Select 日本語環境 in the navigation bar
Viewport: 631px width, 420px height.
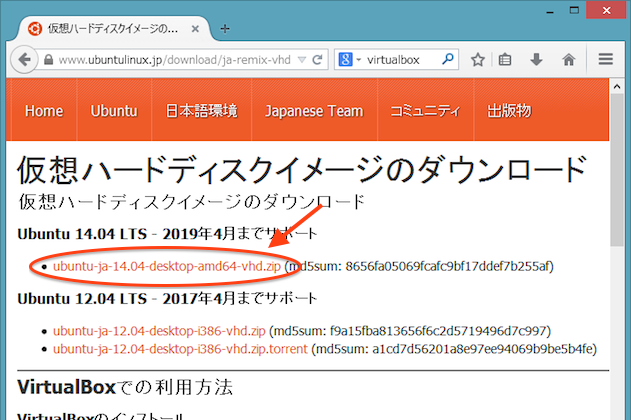coord(201,111)
